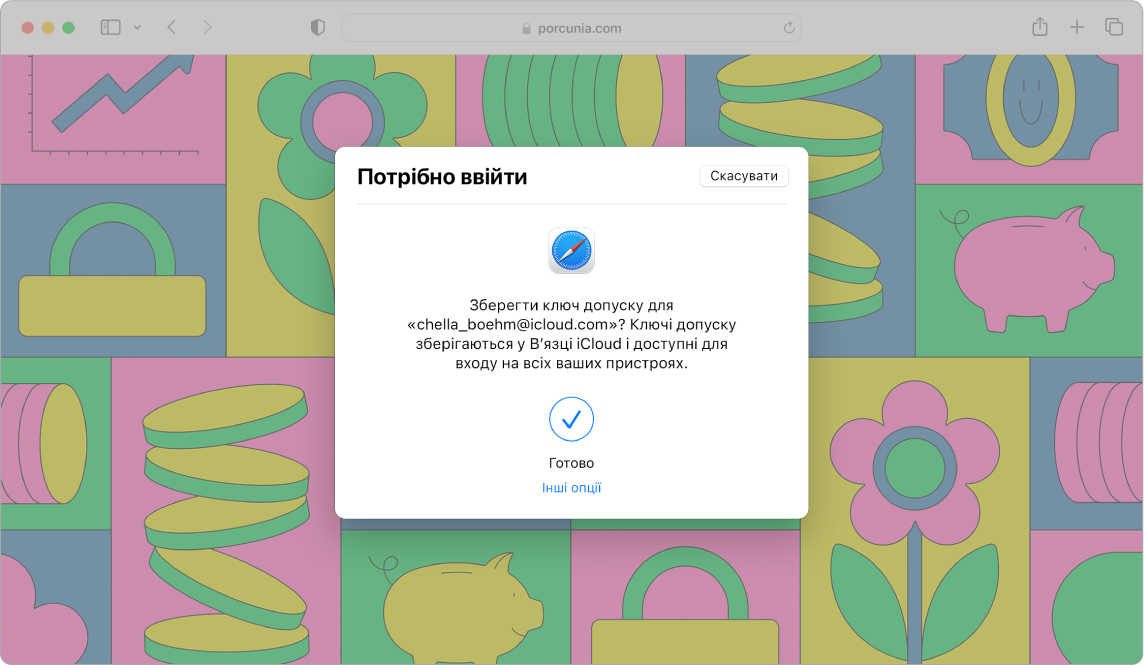Open a new tab with plus
The height and width of the screenshot is (668, 1144).
point(1077,28)
